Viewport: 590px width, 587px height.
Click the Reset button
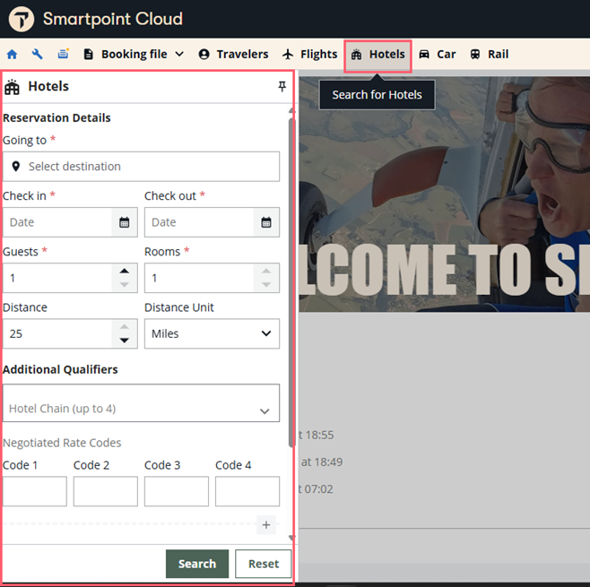(x=263, y=564)
